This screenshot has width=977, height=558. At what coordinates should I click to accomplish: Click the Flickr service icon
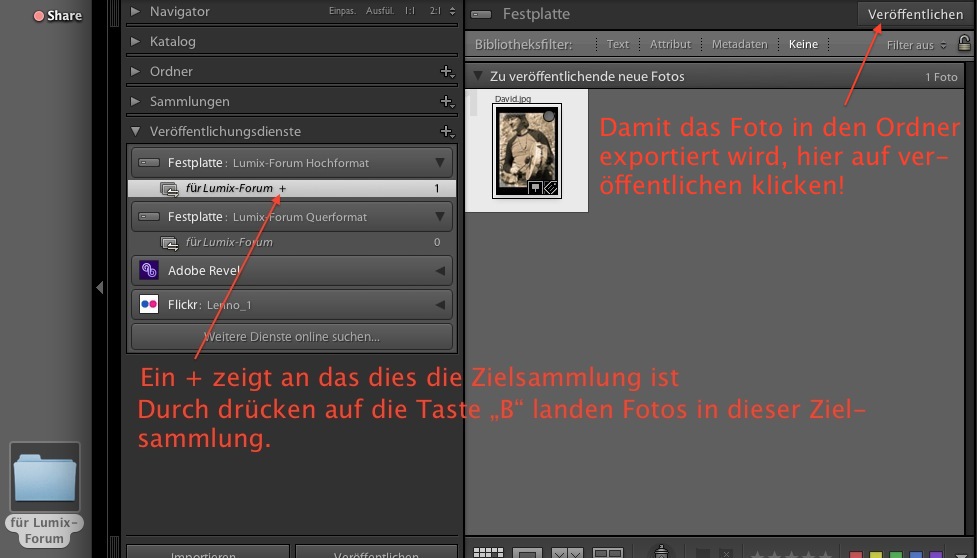149,305
